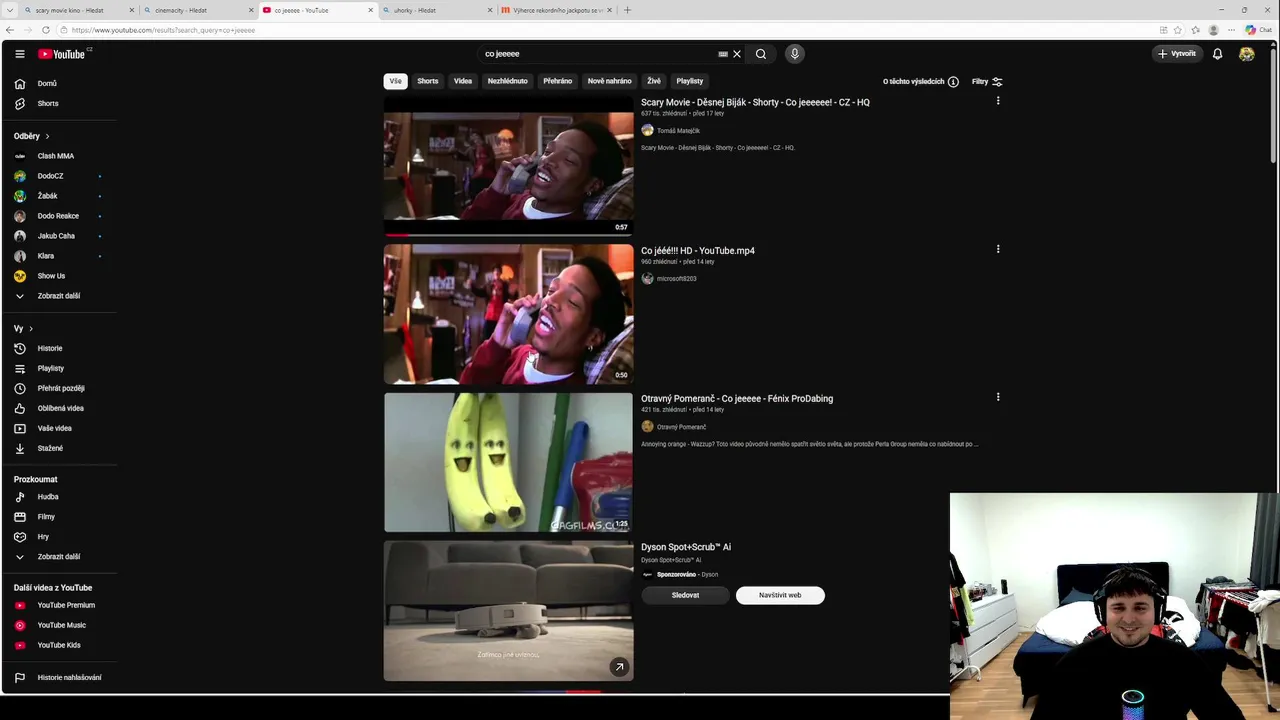Open options menu for Co jééé!!! HD video
Screen dimensions: 1280x720
998,249
